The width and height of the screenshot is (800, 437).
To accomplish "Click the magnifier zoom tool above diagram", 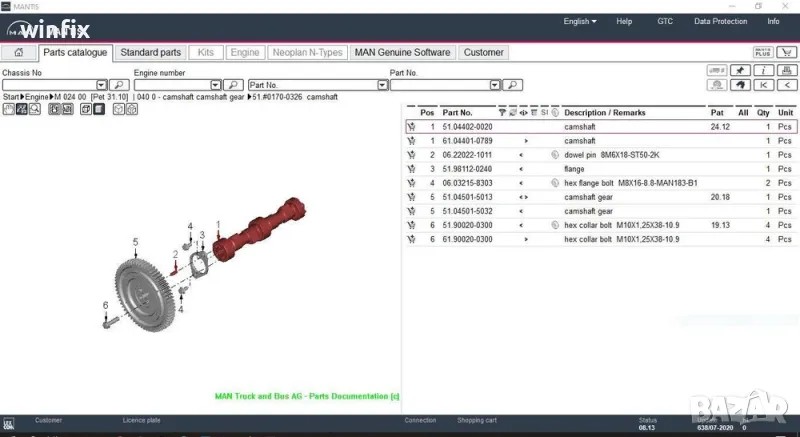I will pyautogui.click(x=35, y=109).
